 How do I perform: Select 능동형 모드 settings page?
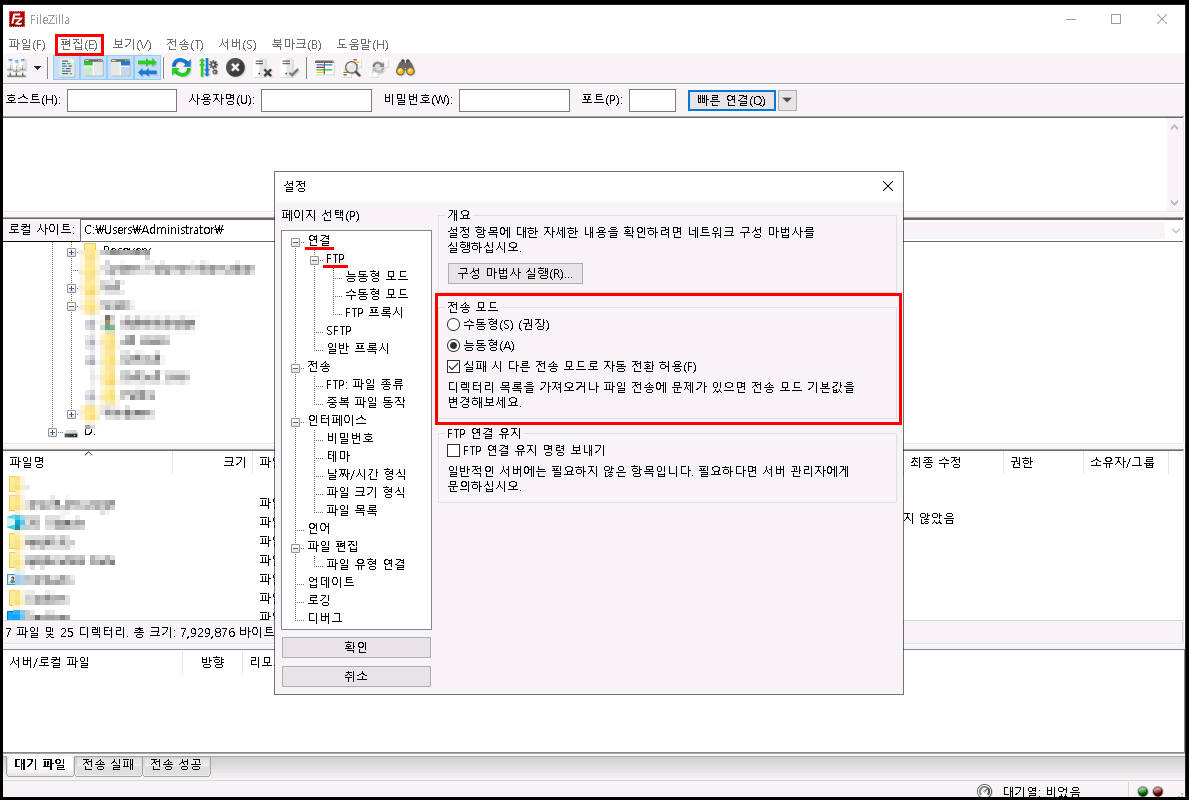click(x=376, y=276)
